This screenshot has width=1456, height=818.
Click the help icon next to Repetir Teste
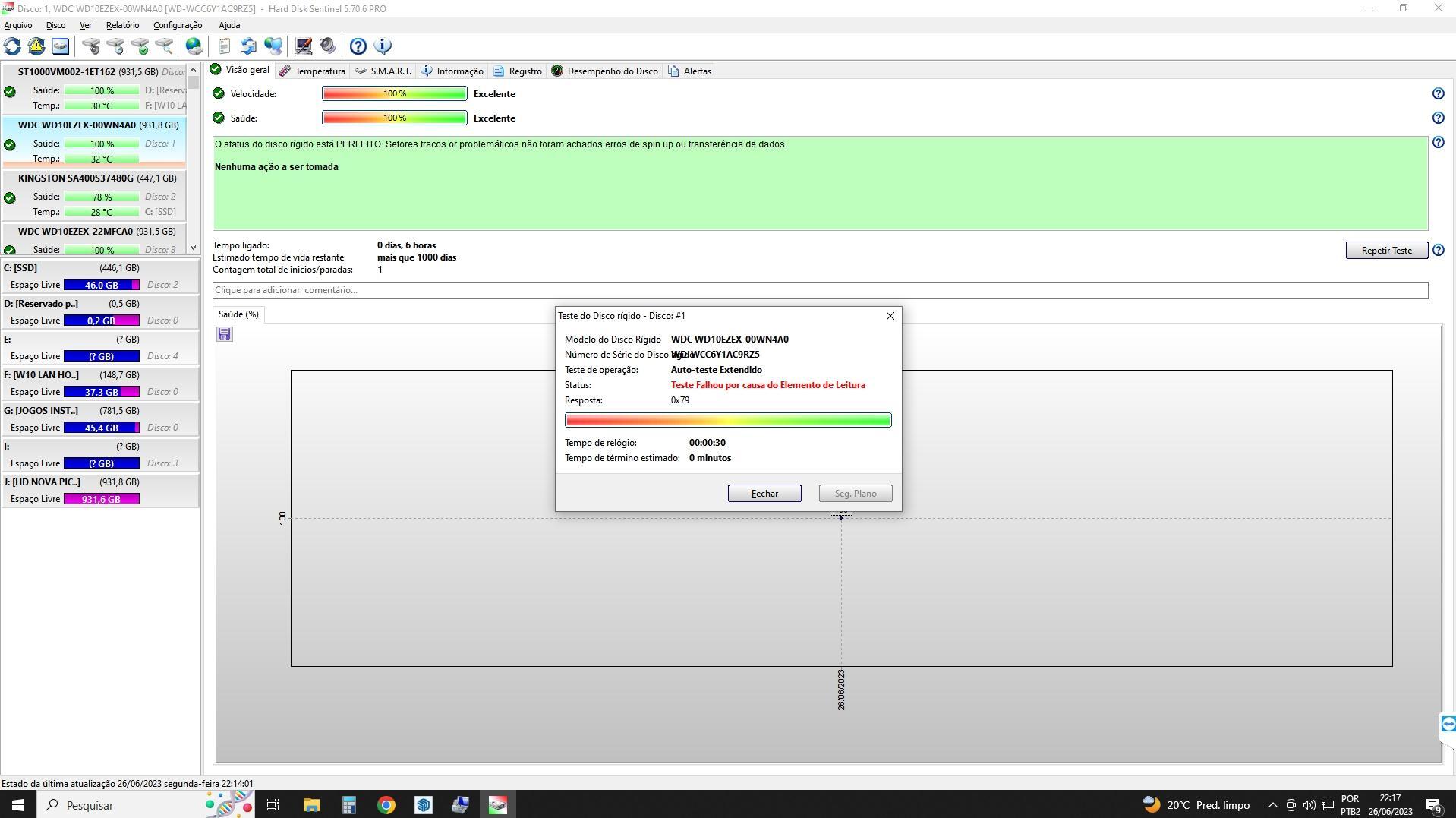point(1438,251)
